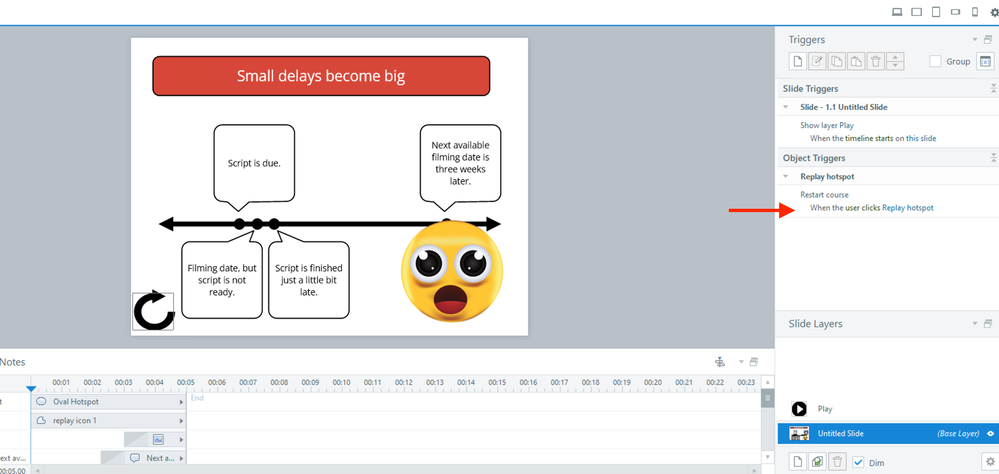This screenshot has width=999, height=474.
Task: Create a new trigger
Action: tap(797, 61)
